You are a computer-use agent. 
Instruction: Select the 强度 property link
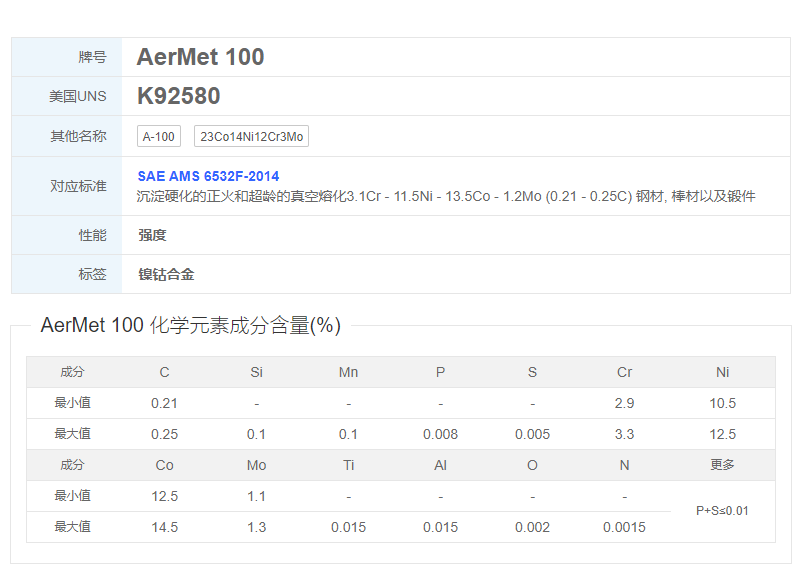click(x=152, y=235)
